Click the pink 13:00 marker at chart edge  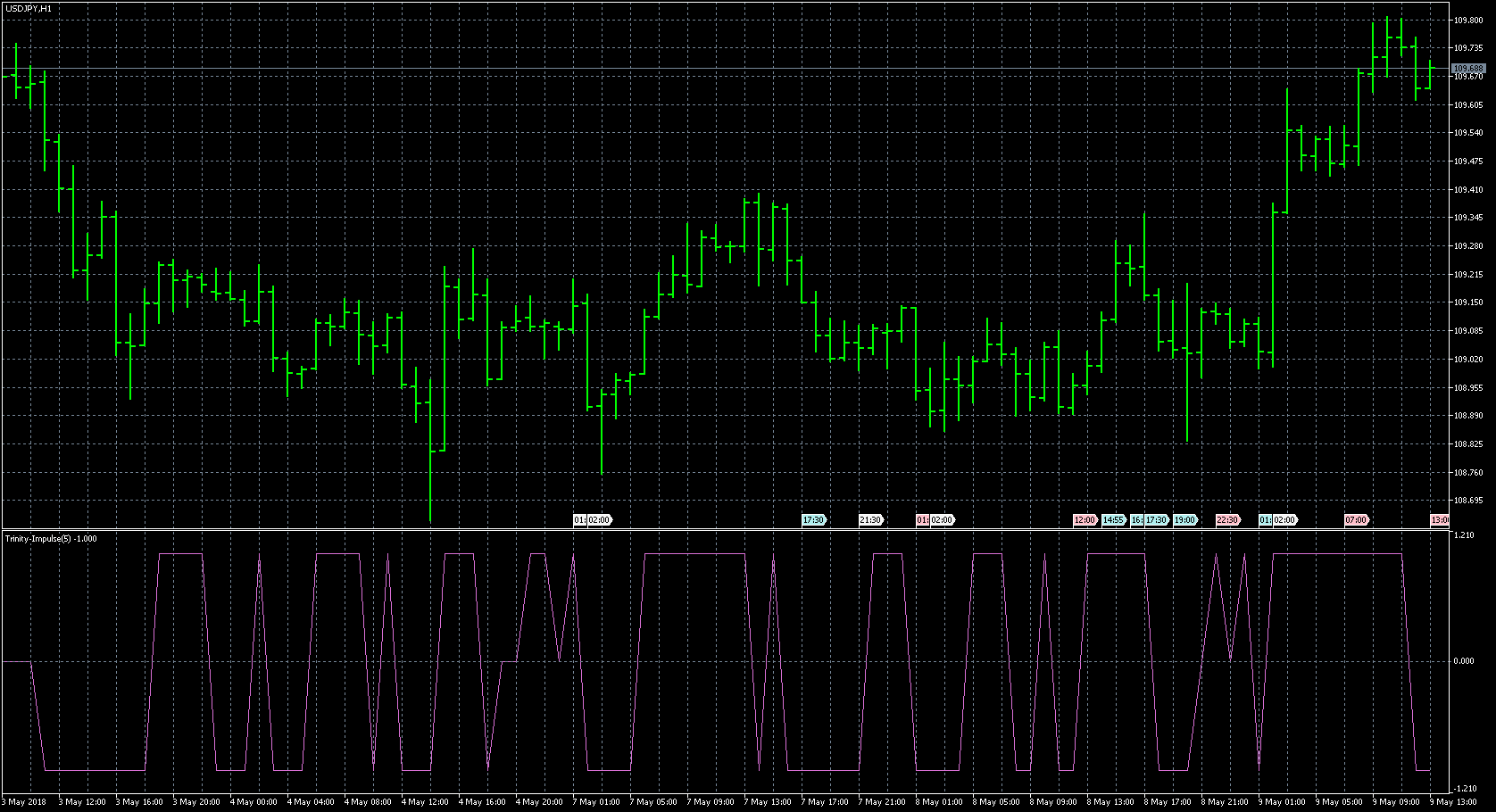click(1440, 520)
